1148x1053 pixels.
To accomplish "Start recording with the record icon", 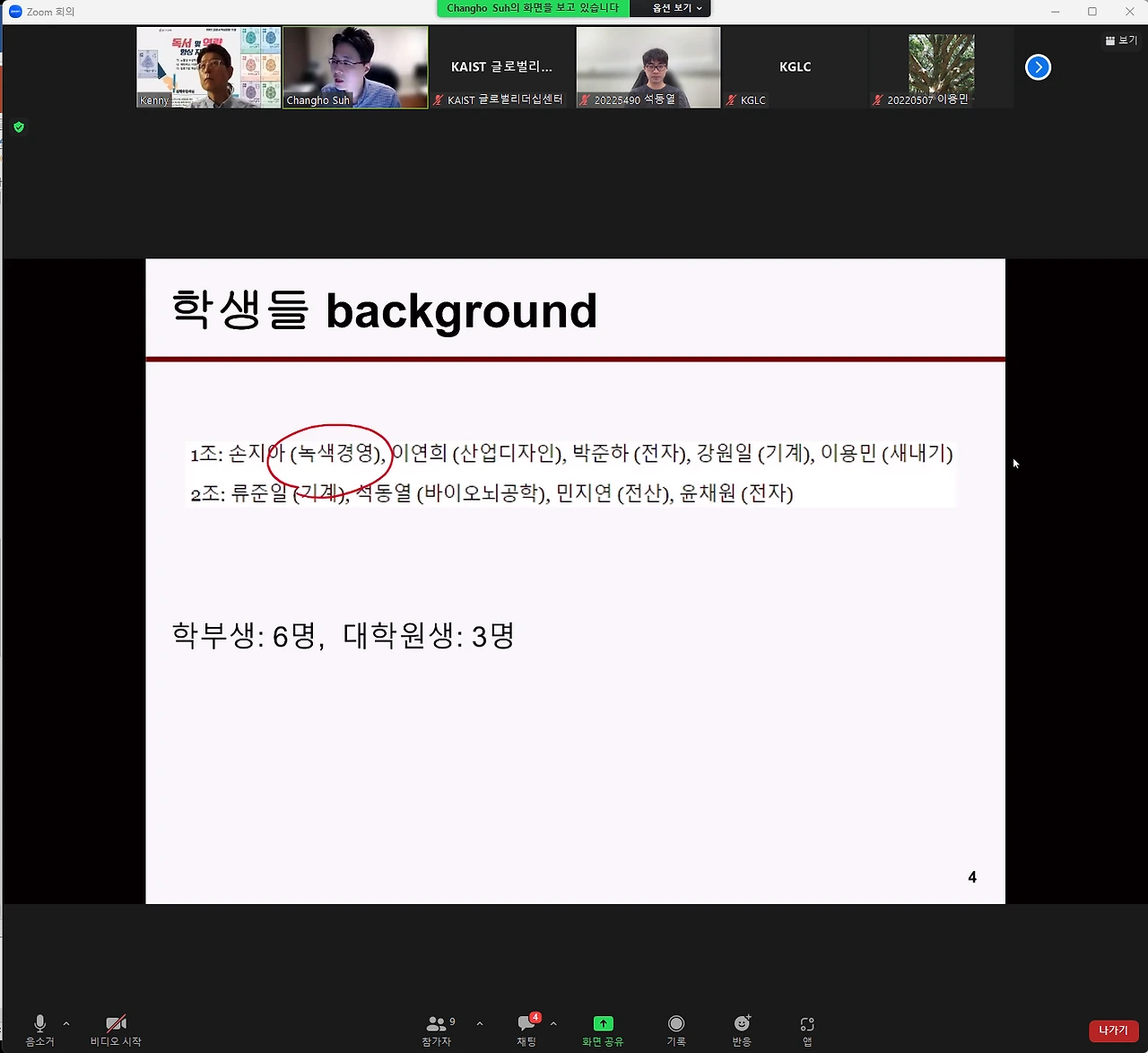I will 676,1023.
